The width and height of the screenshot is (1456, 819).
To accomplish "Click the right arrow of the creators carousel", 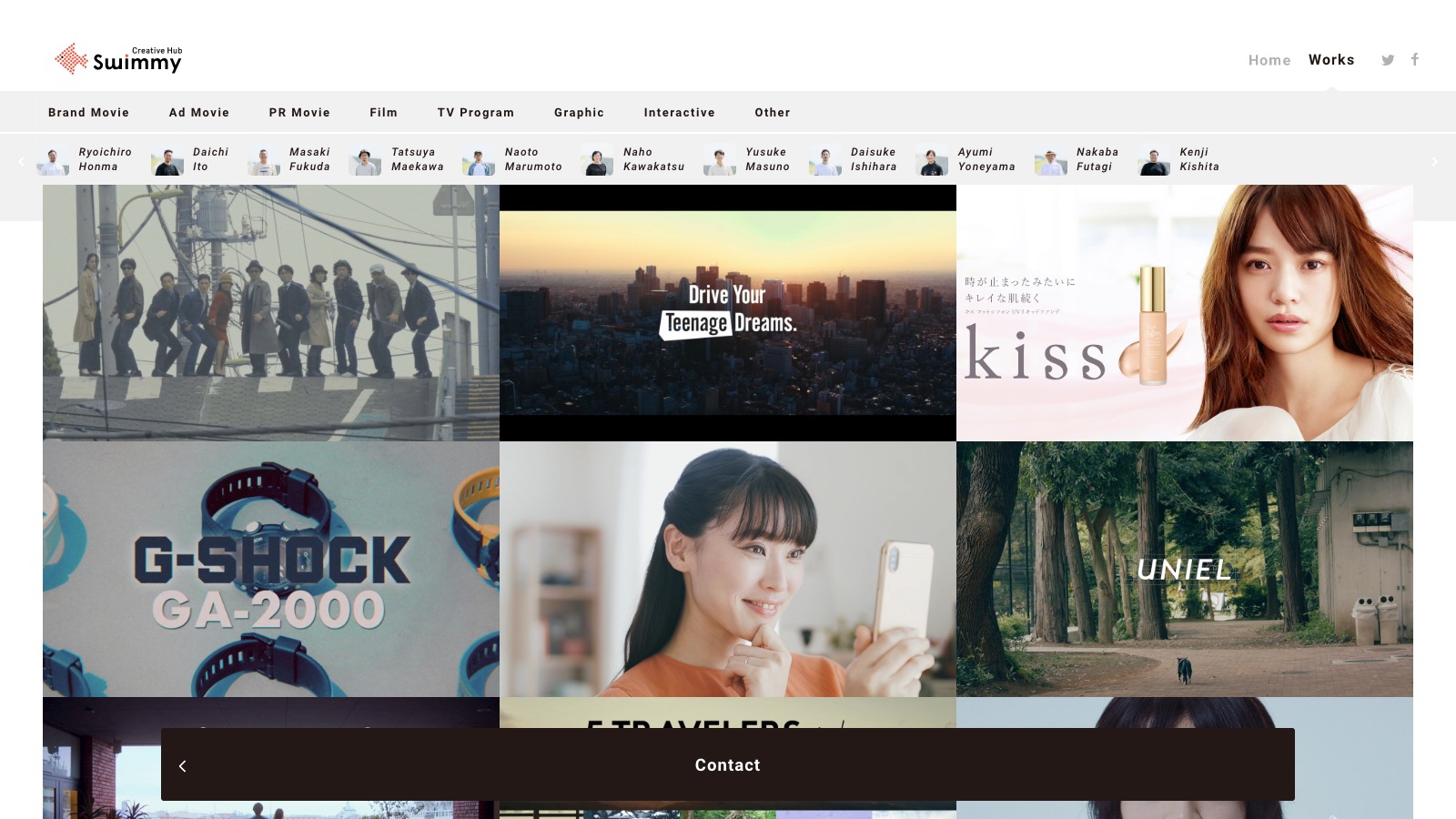I will pos(1434,161).
